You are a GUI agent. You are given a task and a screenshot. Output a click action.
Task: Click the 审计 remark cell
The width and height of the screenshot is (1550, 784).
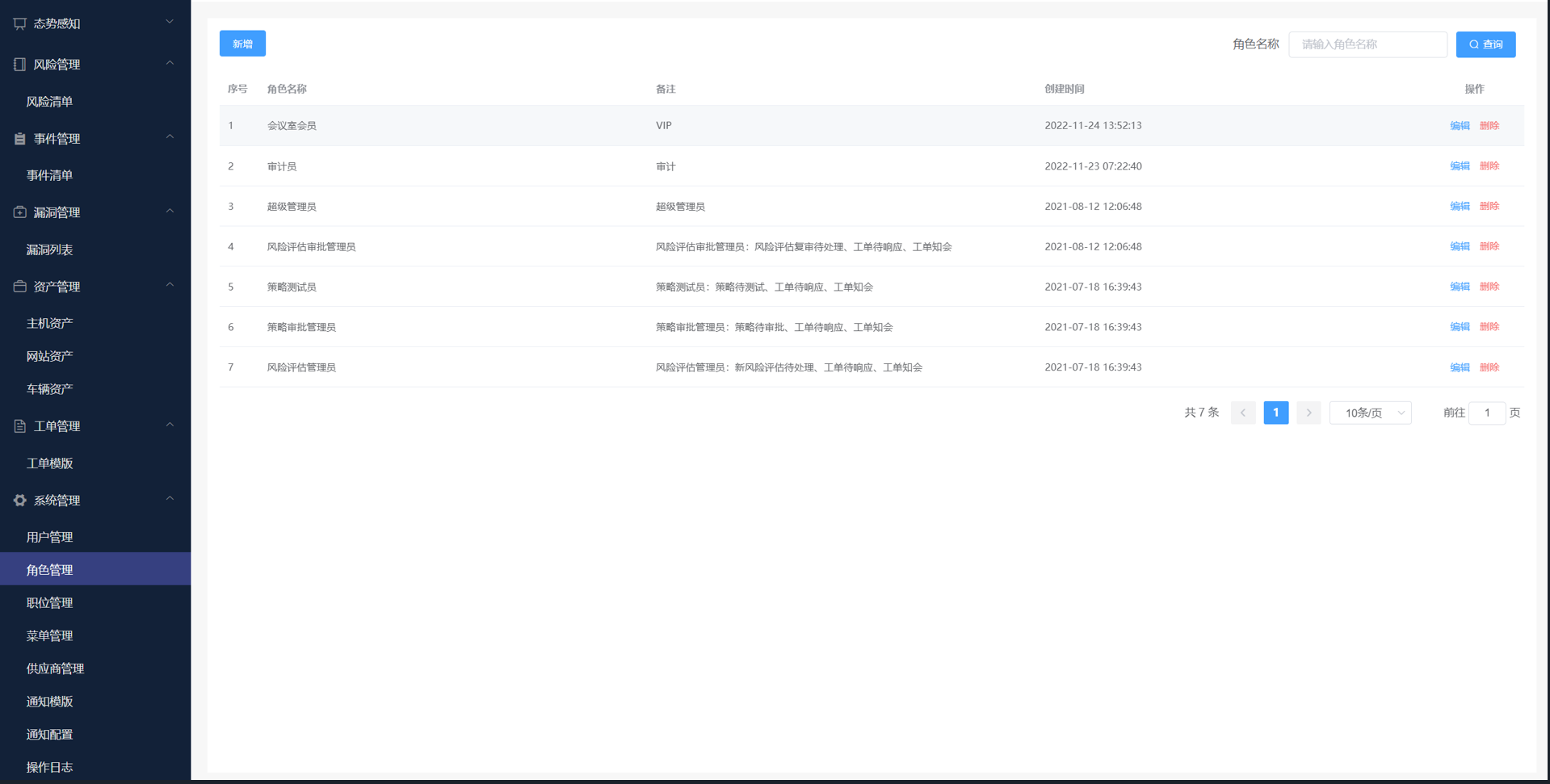[x=666, y=166]
